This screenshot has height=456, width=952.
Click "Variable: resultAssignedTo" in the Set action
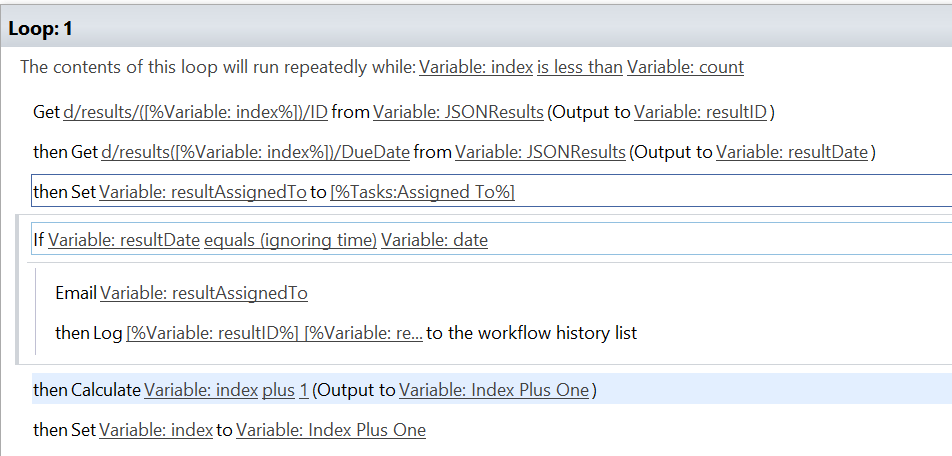pos(202,192)
